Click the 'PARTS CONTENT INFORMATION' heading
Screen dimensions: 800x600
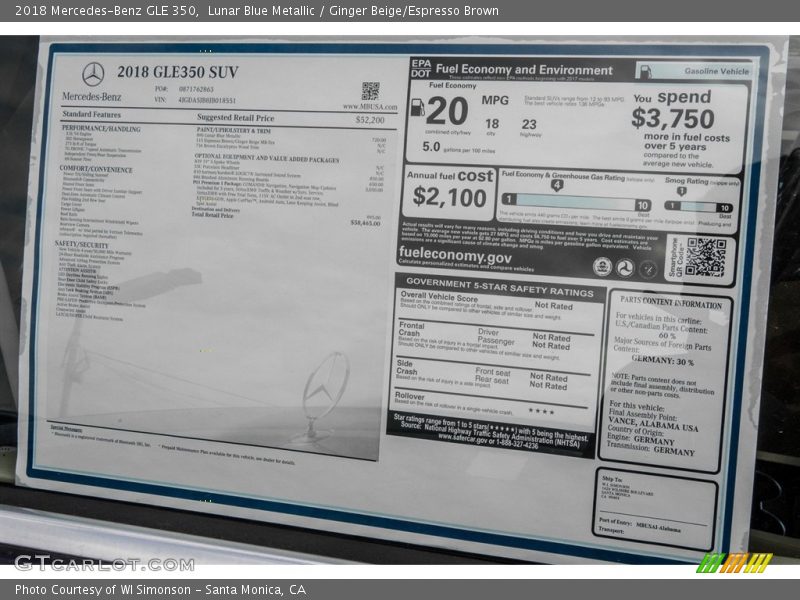pyautogui.click(x=671, y=303)
